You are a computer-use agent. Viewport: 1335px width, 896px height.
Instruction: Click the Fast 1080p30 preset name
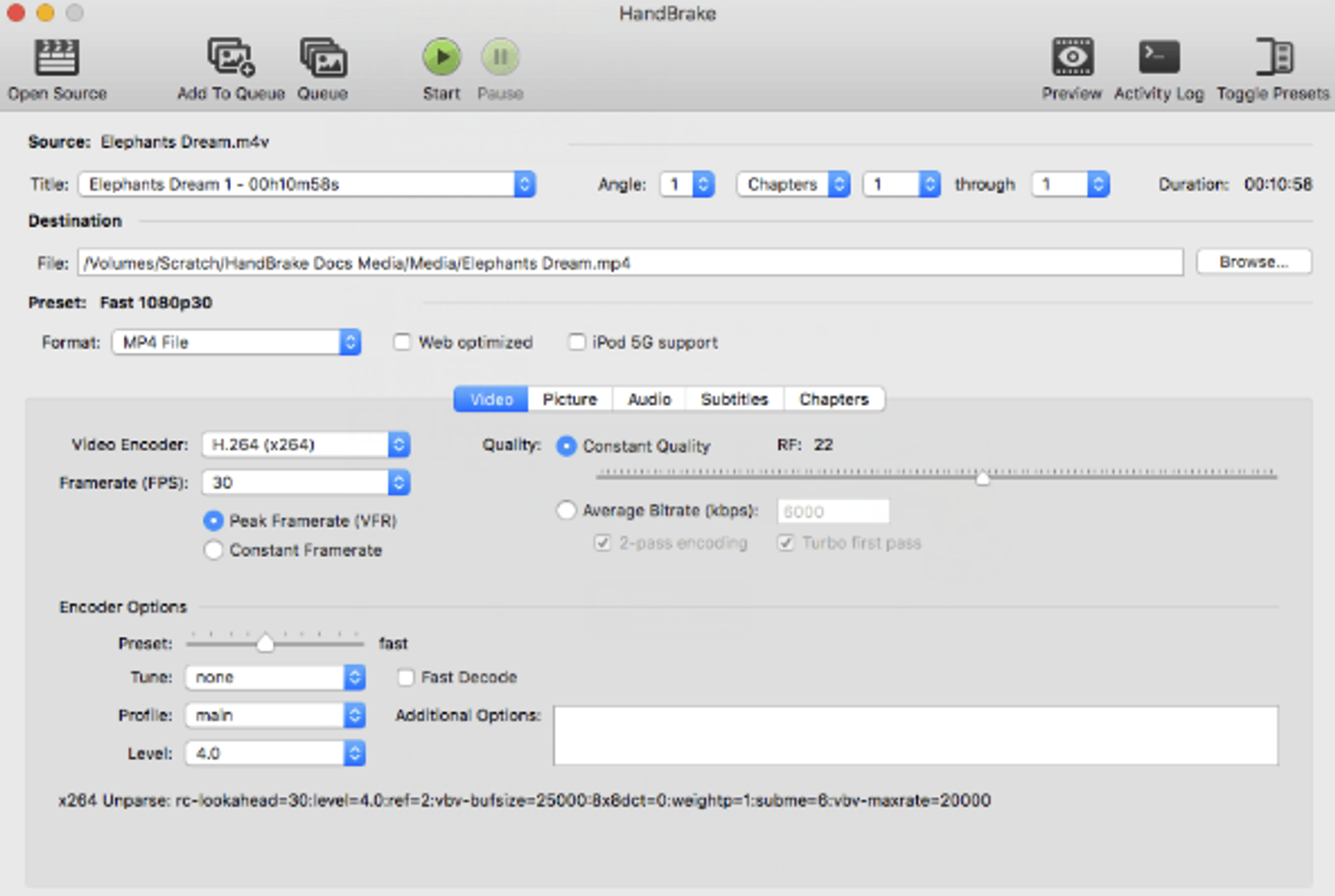(156, 303)
